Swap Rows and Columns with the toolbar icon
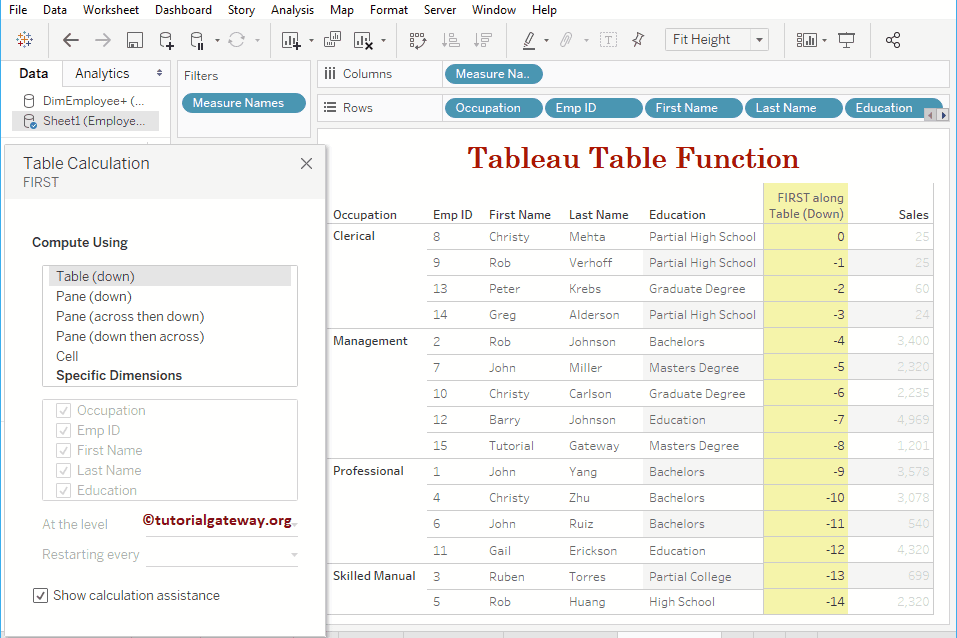957x638 pixels. point(418,40)
